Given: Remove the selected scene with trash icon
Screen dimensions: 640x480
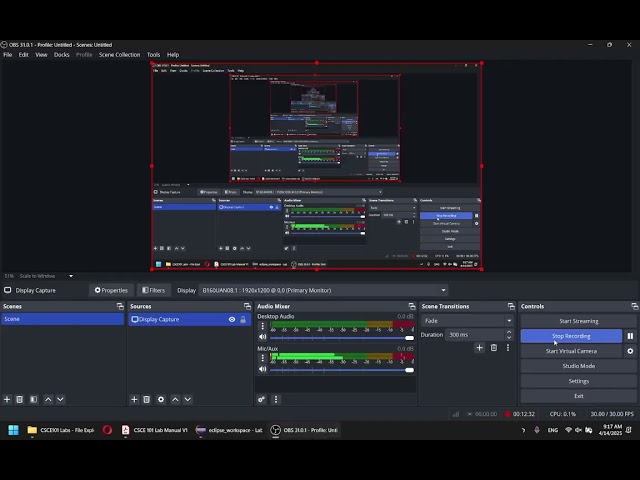Looking at the screenshot, I should coord(19,399).
